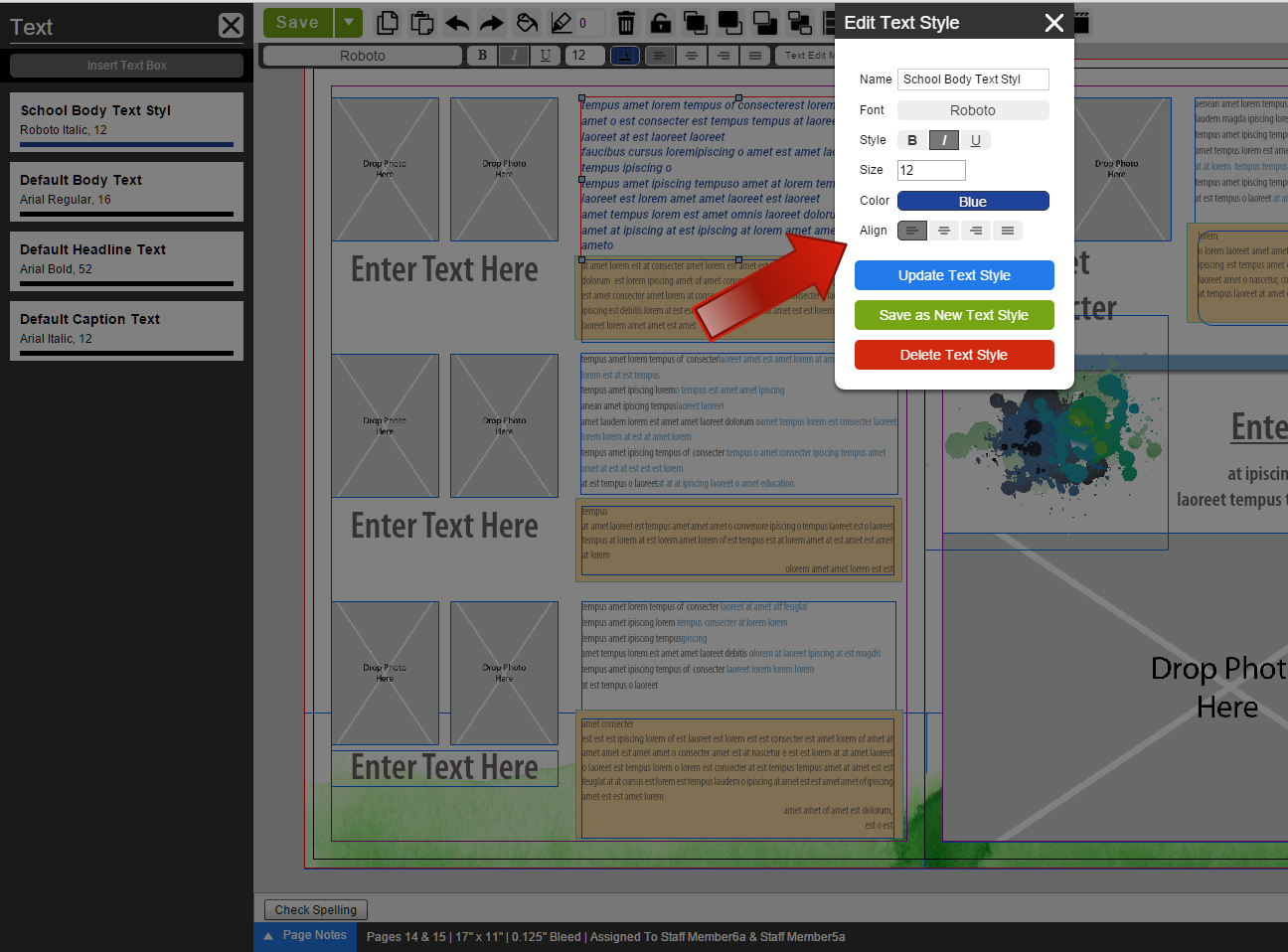Set right alignment in Edit Text Style dialog
Viewport: 1288px width, 952px height.
pos(976,231)
